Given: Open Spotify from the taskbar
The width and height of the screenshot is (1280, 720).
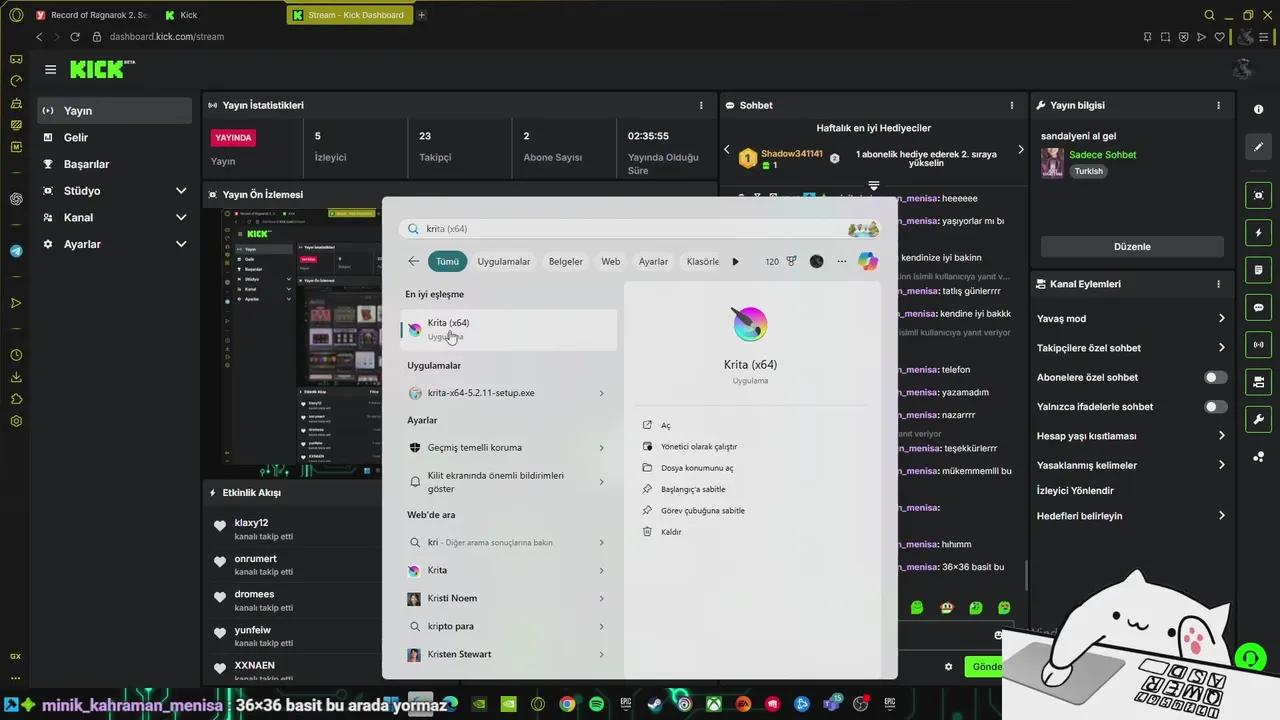Looking at the screenshot, I should (596, 704).
